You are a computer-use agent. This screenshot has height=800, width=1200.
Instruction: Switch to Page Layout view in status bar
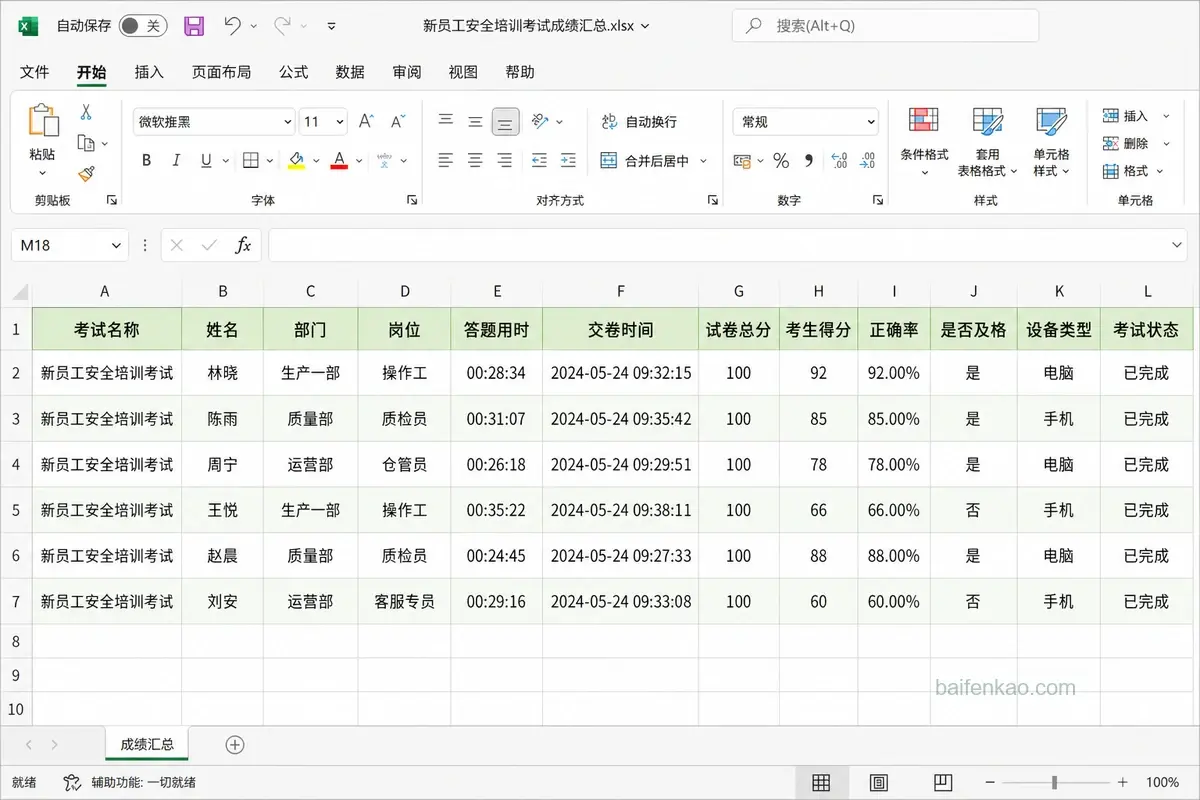pos(879,782)
